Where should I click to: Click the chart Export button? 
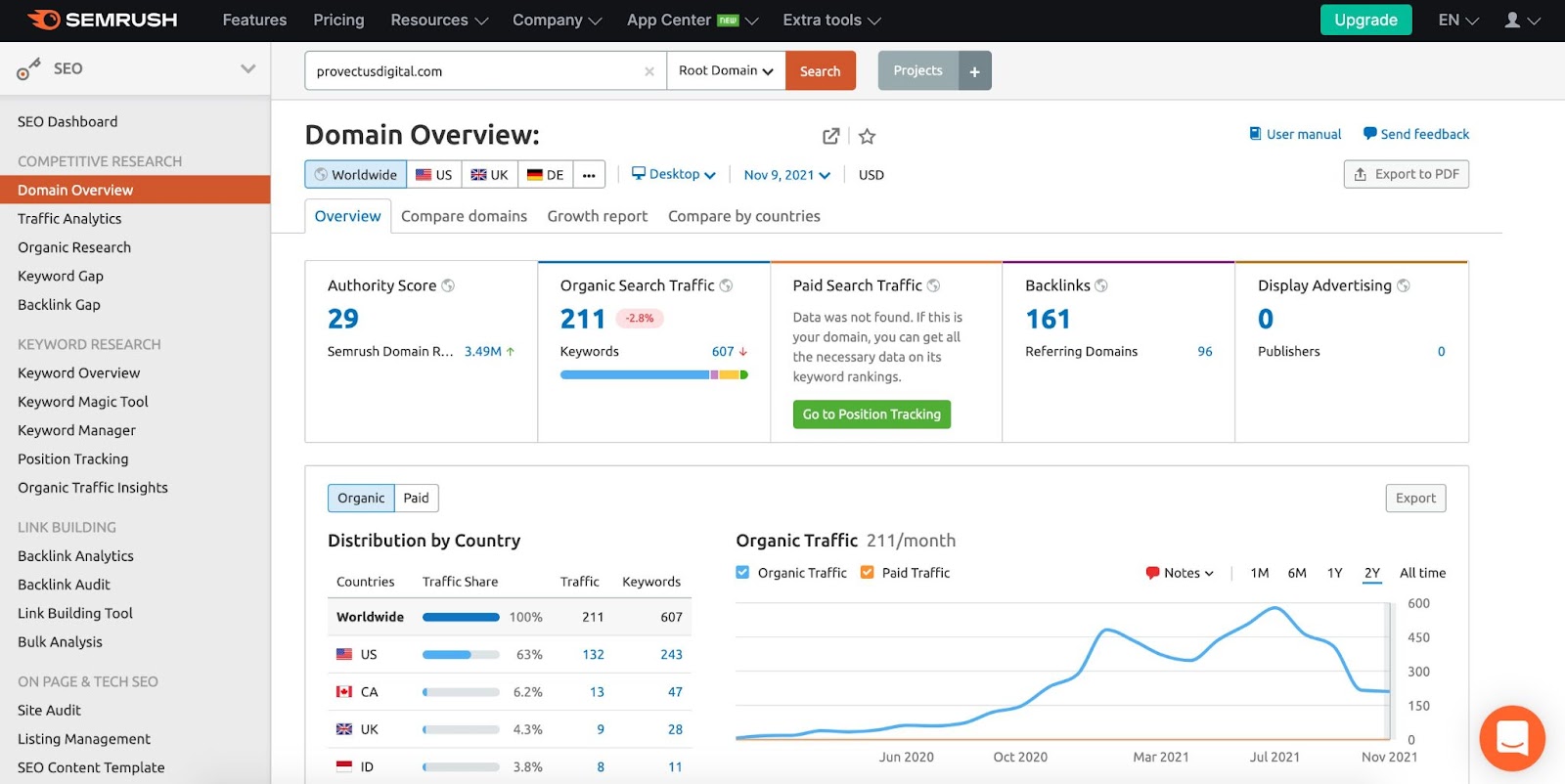[x=1415, y=499]
